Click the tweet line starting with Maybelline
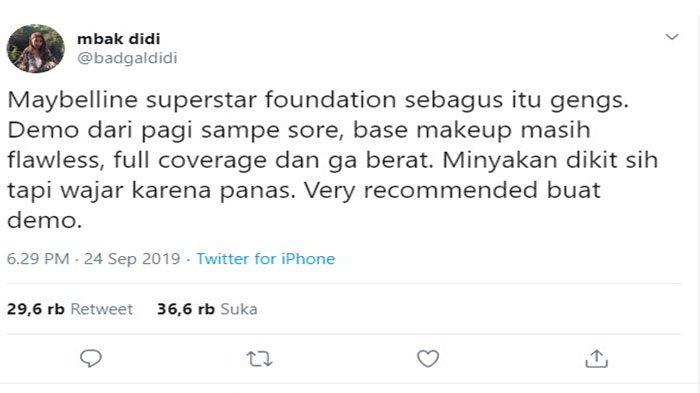This screenshot has height=393, width=700. [318, 100]
